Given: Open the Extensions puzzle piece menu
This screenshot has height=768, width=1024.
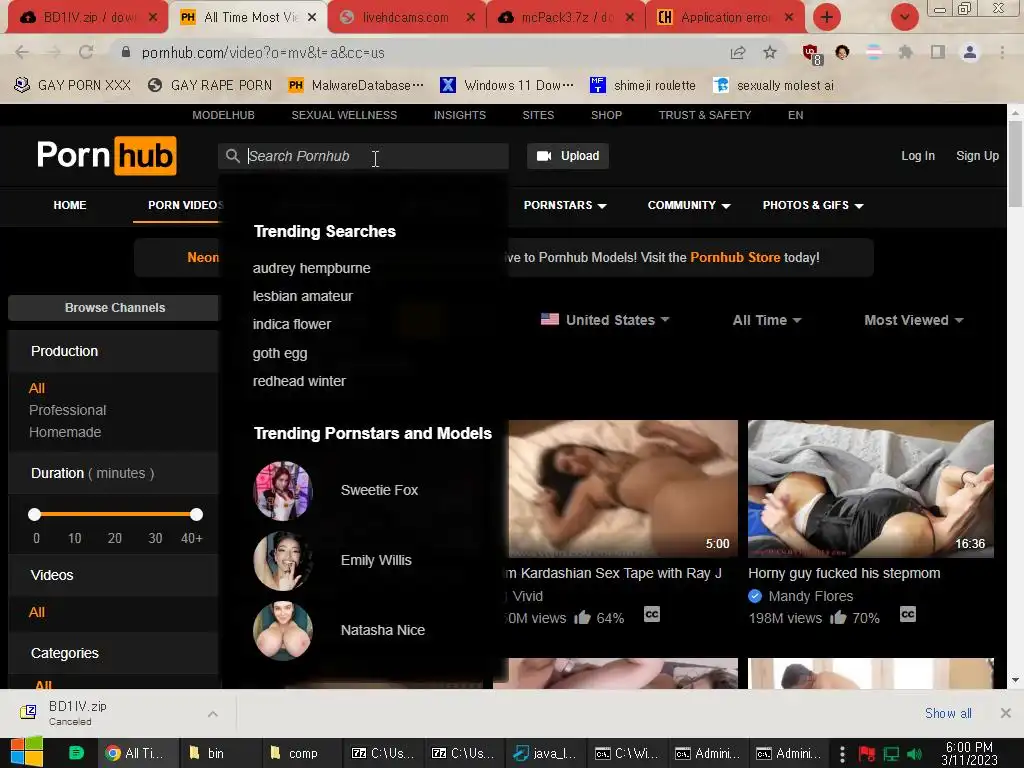Looking at the screenshot, I should click(x=905, y=52).
